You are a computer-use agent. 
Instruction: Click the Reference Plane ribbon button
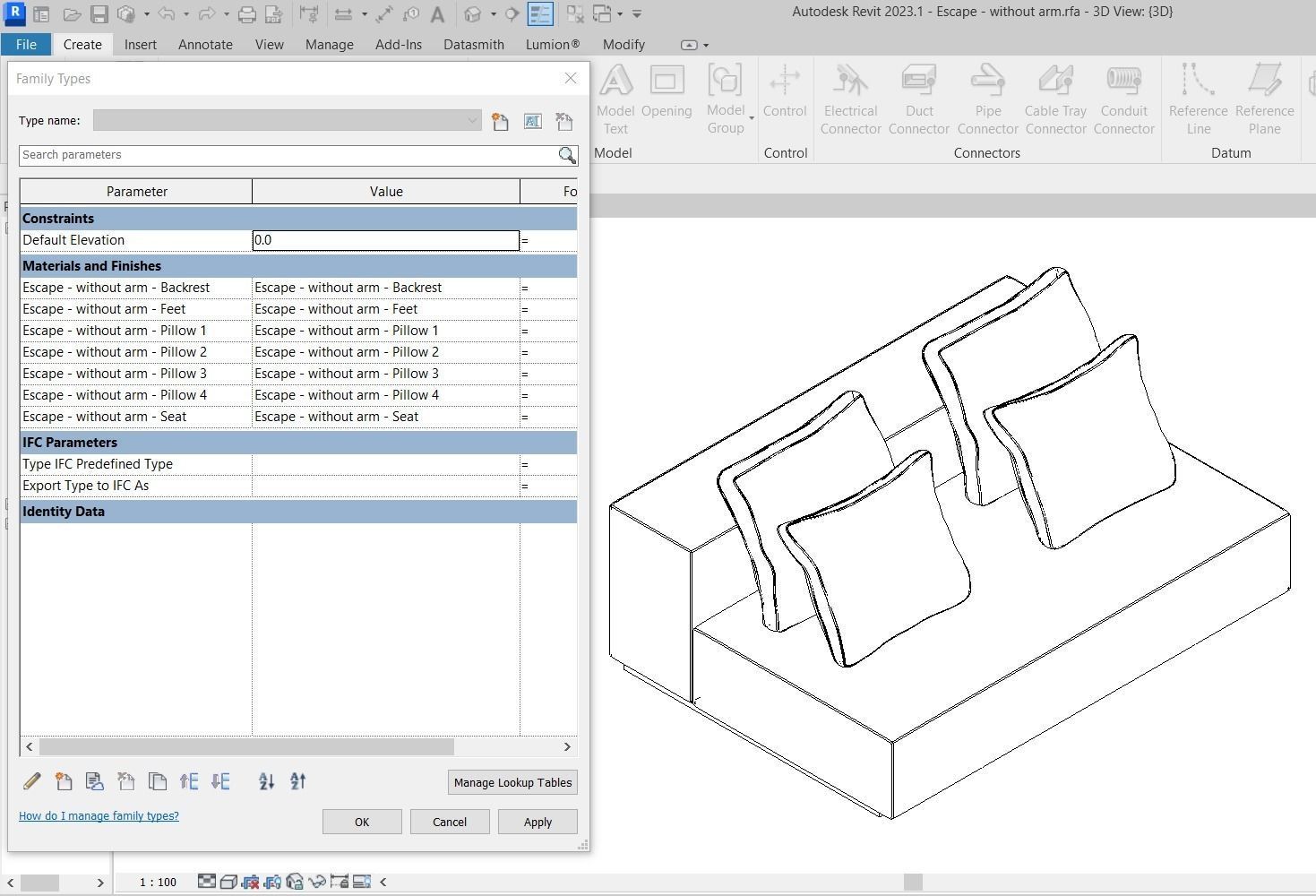coord(1264,99)
